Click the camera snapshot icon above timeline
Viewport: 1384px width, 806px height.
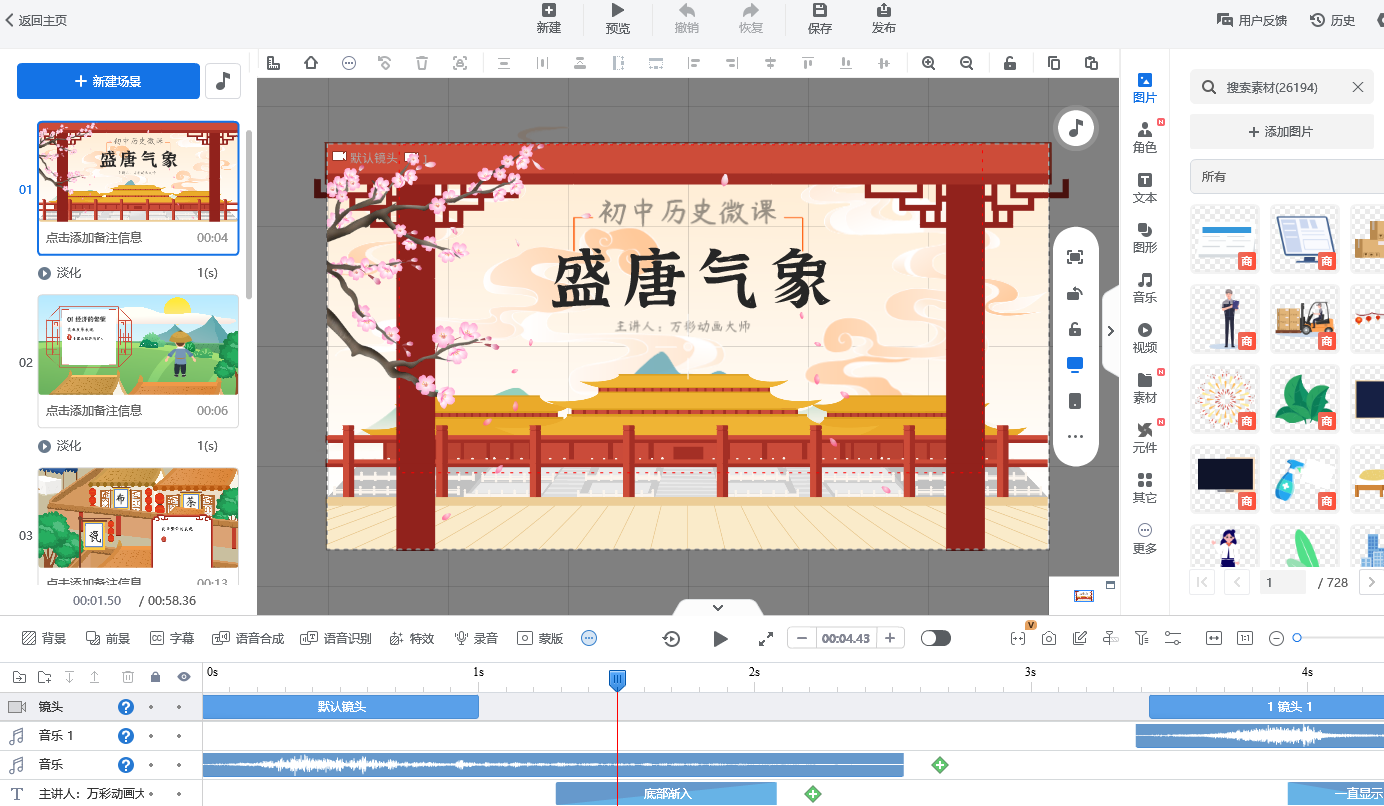(1048, 638)
